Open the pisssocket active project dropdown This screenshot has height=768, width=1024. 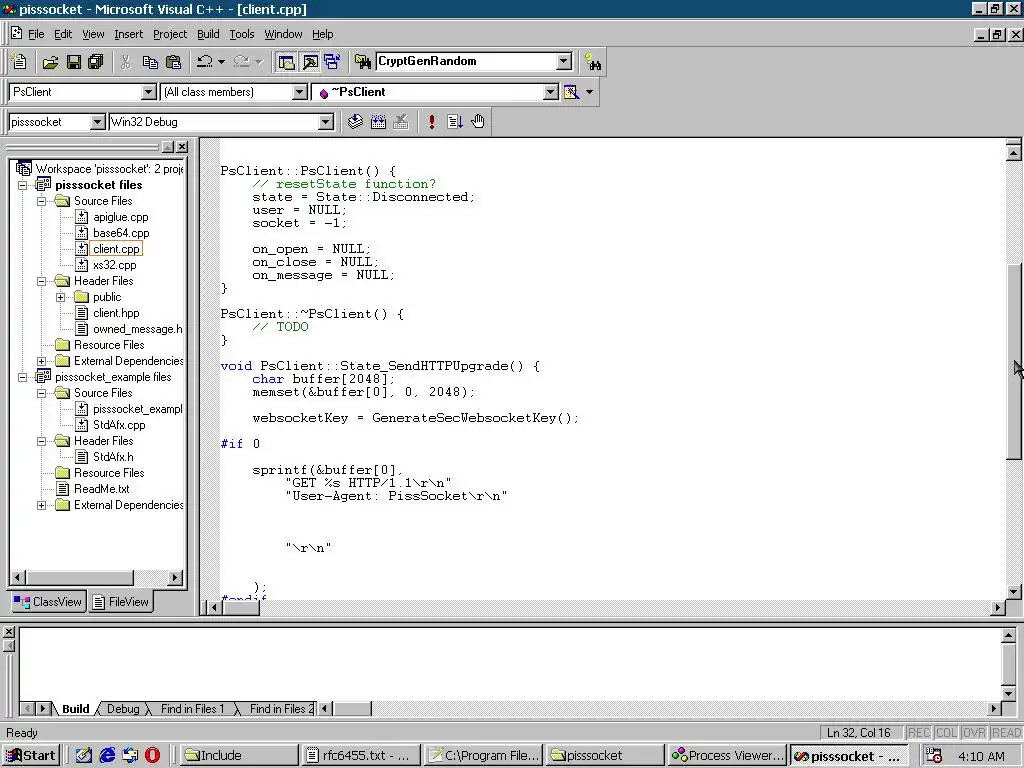(97, 122)
